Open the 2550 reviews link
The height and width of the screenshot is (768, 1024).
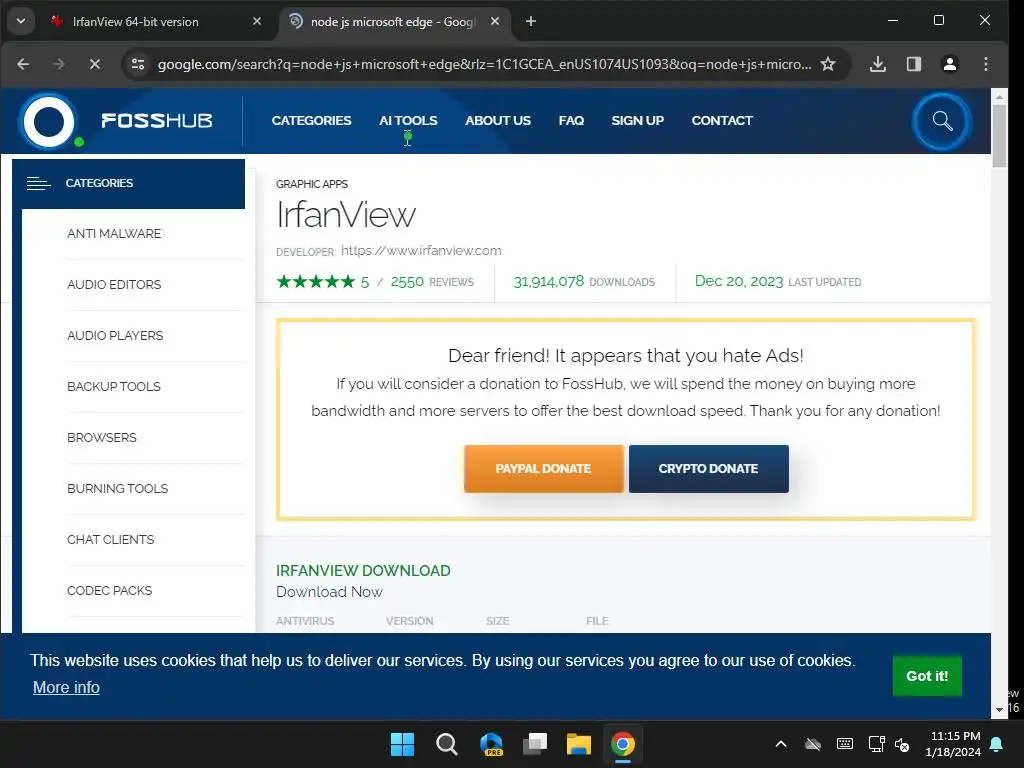point(432,282)
